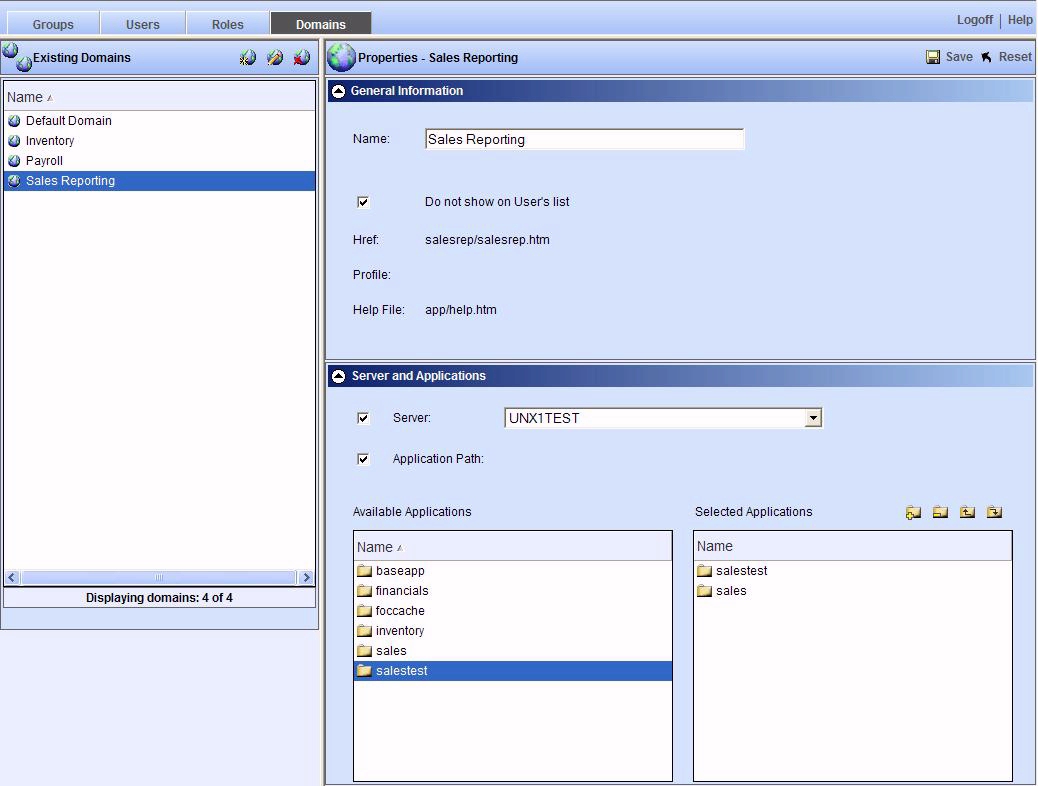This screenshot has height=786, width=1038.
Task: Click the Help File value app/help.htm
Action: click(461, 310)
